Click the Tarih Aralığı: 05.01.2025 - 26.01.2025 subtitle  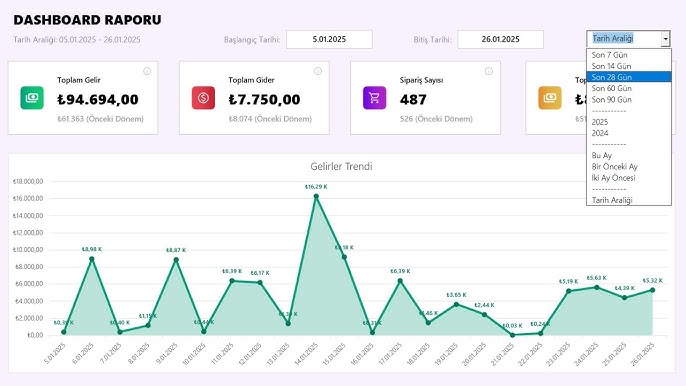(77, 40)
